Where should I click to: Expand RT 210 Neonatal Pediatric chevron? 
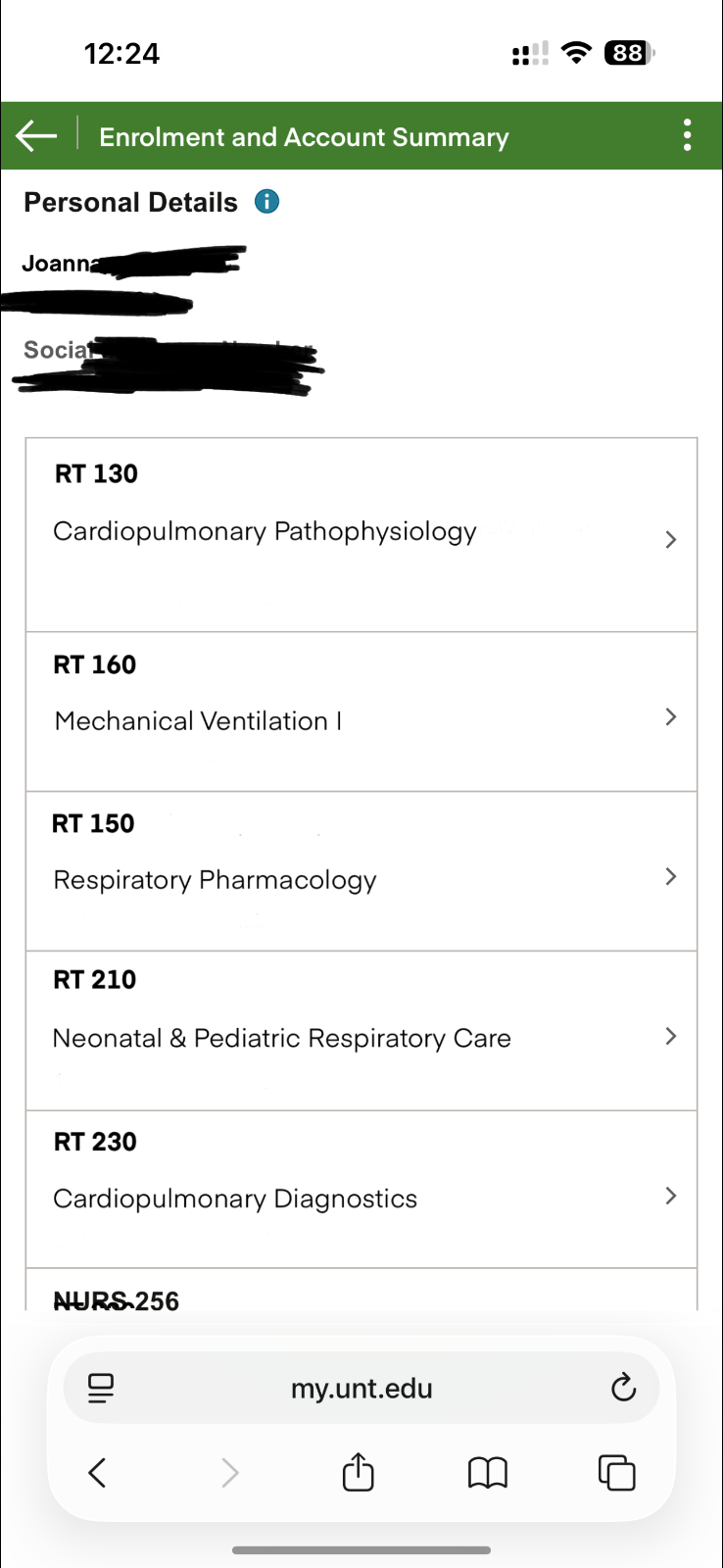tap(671, 1036)
